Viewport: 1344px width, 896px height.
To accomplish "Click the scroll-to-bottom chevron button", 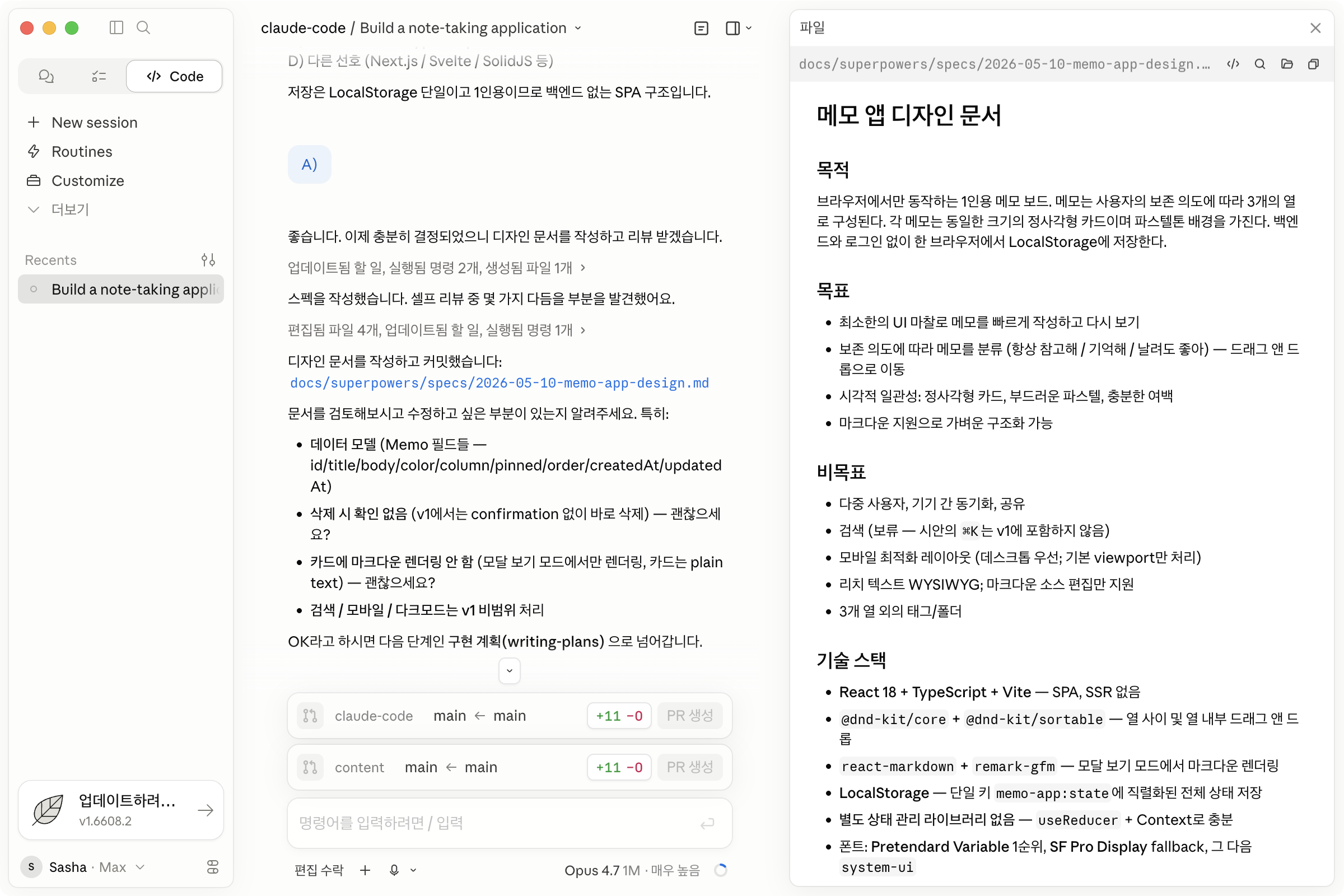I will tap(510, 670).
